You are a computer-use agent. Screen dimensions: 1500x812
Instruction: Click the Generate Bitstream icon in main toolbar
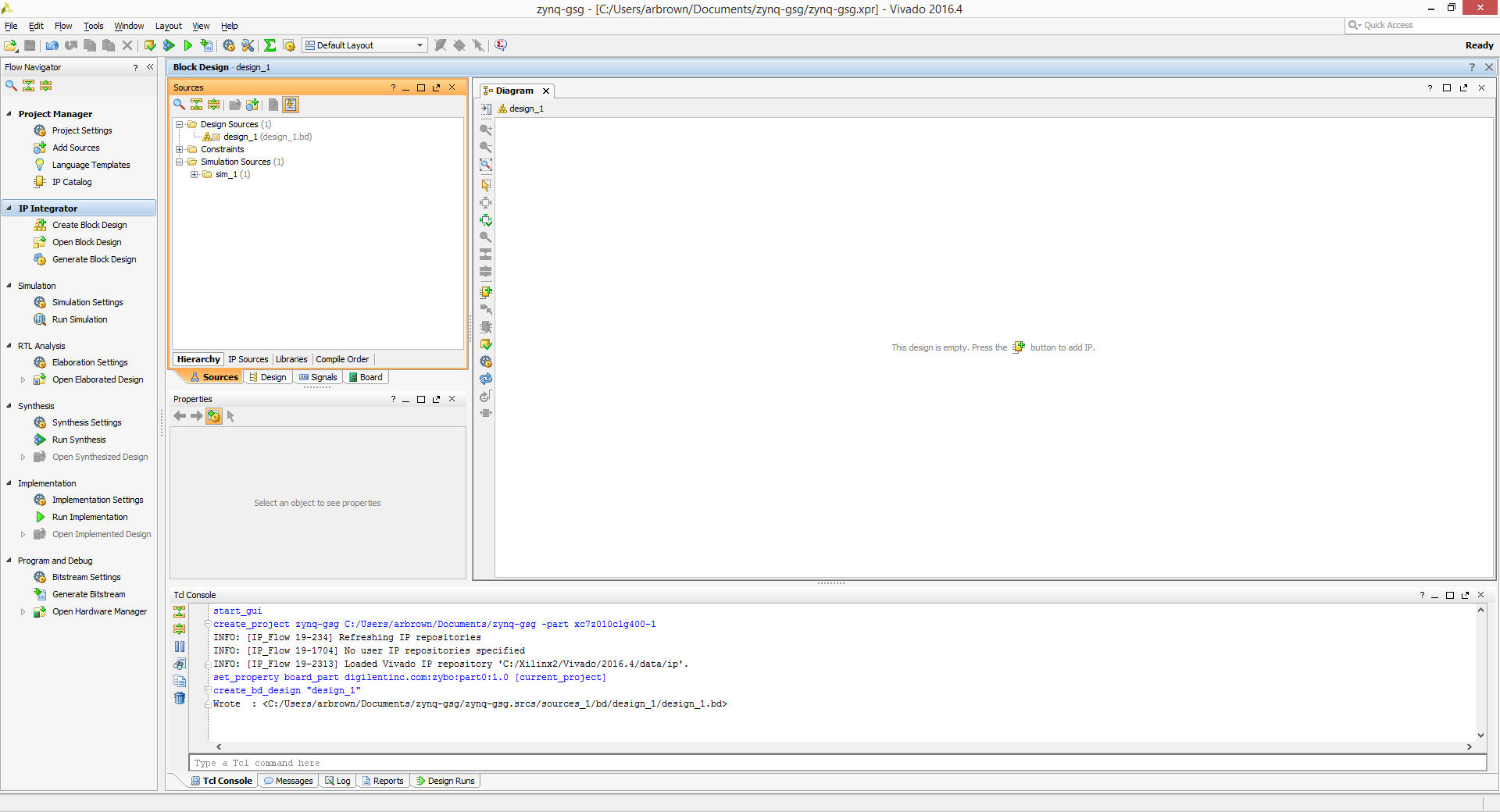click(x=206, y=45)
